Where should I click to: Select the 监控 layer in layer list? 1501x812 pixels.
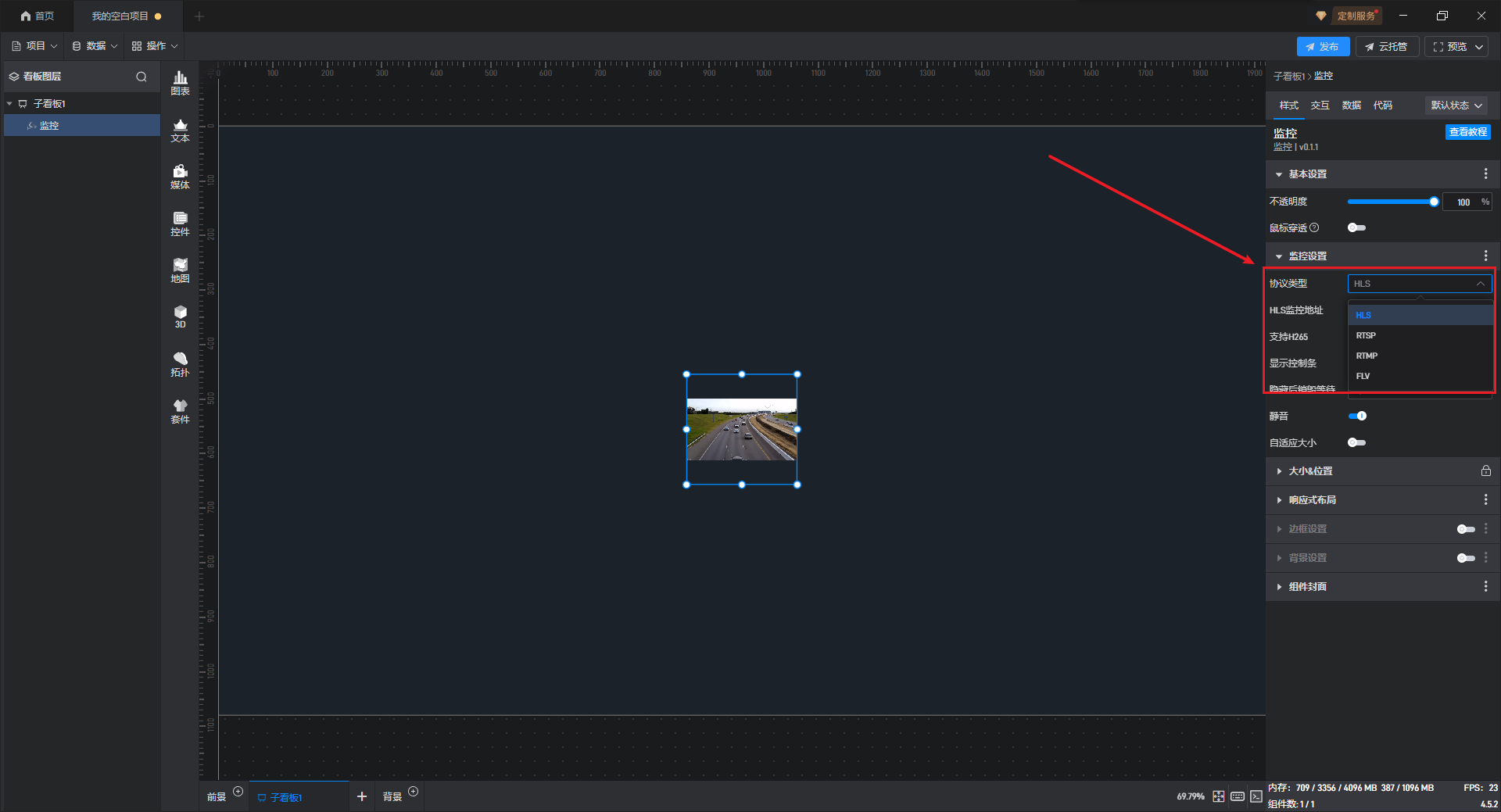(82, 125)
